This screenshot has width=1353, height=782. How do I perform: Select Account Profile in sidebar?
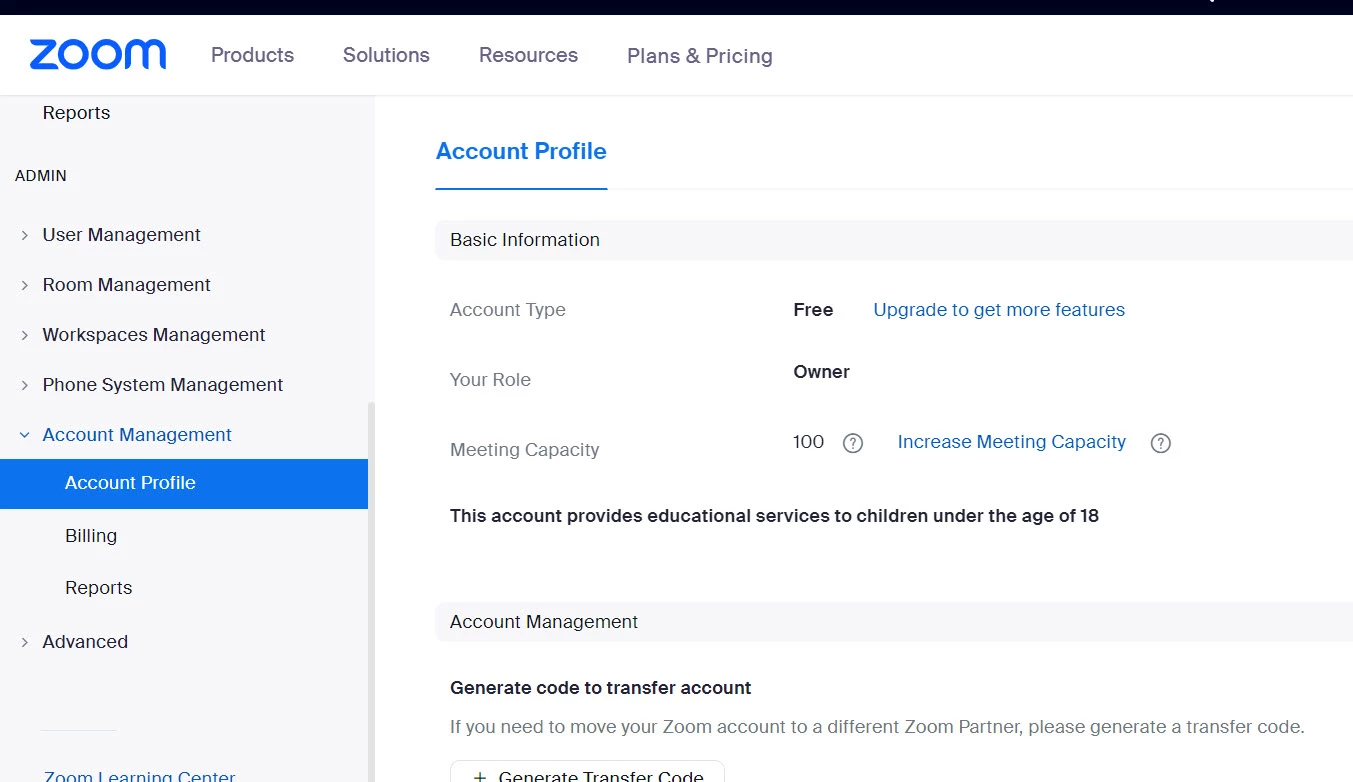[x=184, y=483]
